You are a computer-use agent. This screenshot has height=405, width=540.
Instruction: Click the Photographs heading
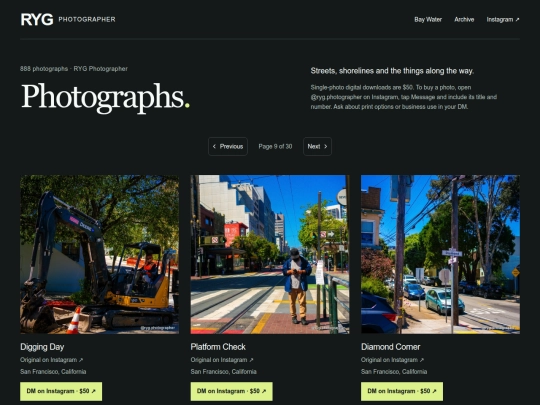(x=105, y=97)
